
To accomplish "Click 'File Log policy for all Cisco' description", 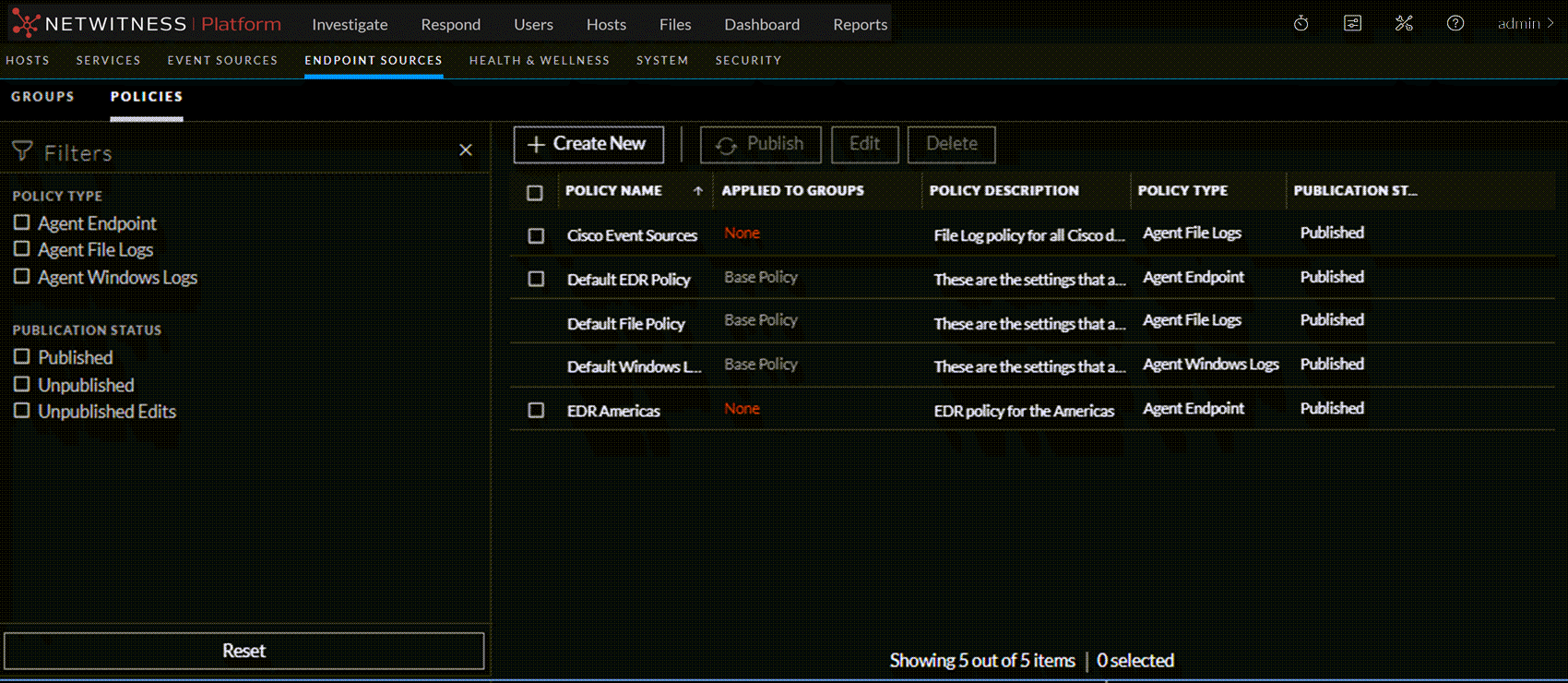I will point(1029,235).
